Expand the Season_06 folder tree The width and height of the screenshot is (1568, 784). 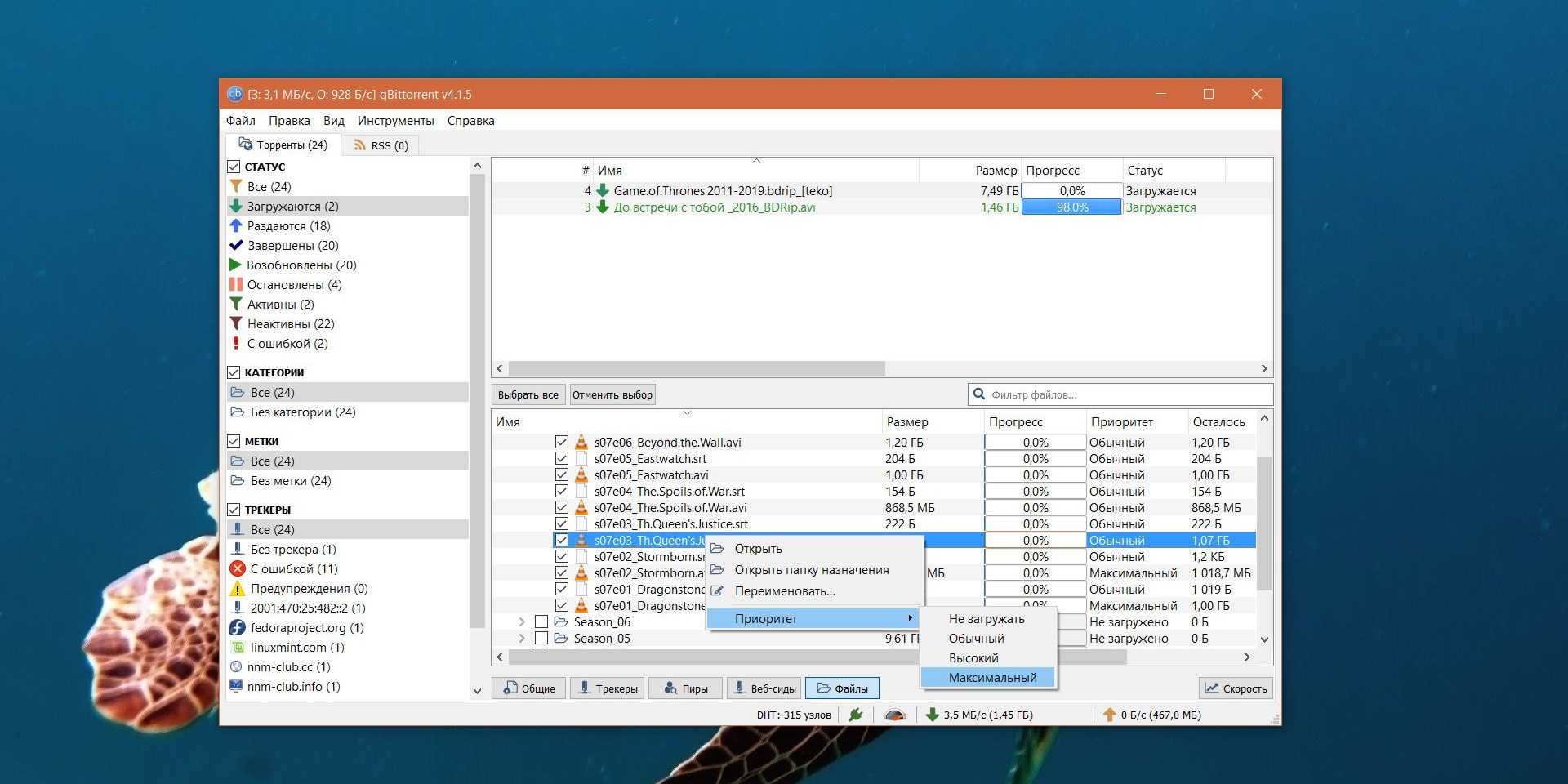click(522, 622)
